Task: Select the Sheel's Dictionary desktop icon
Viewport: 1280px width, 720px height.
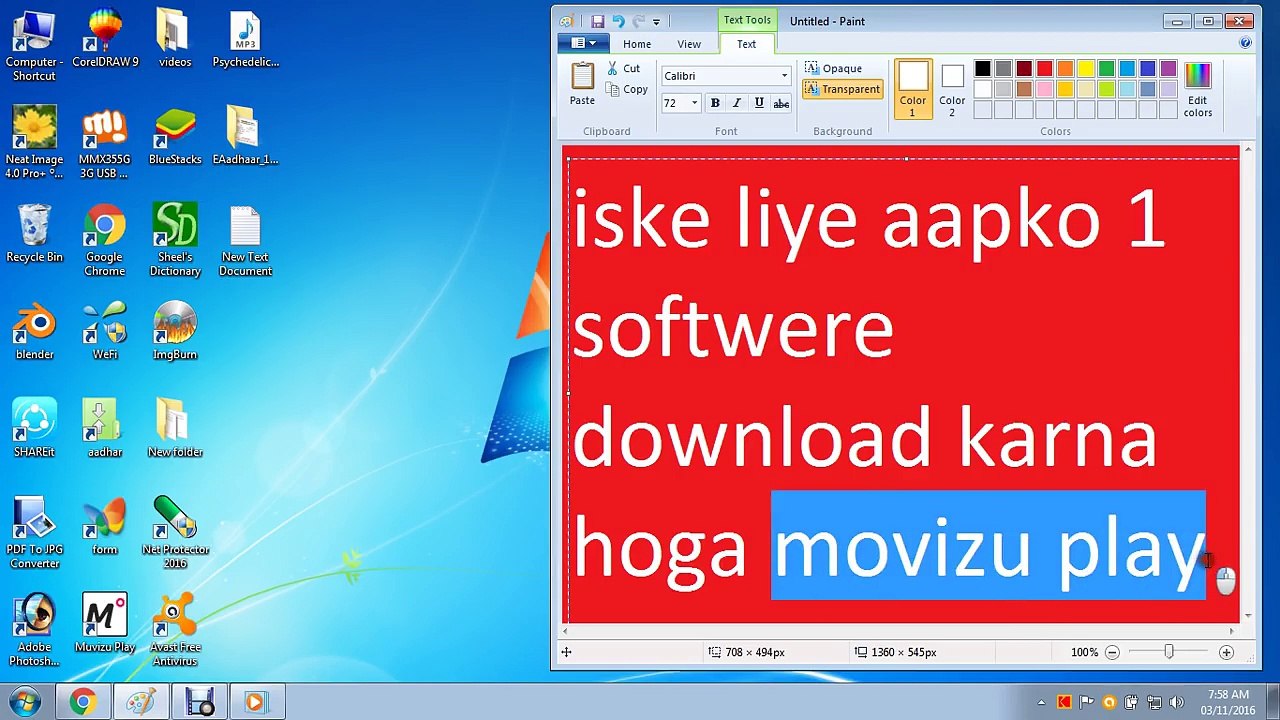Action: coord(175,241)
